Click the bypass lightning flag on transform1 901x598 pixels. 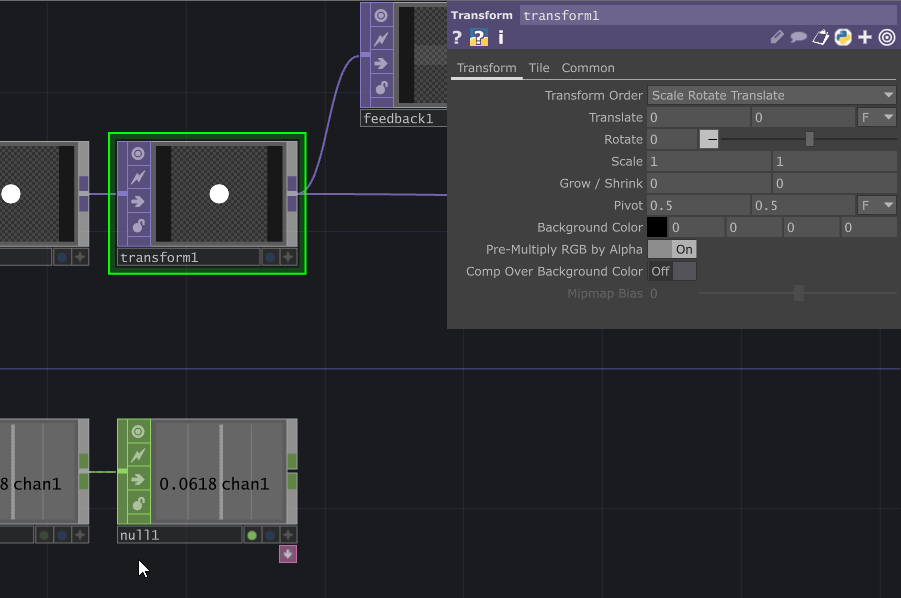(136, 176)
